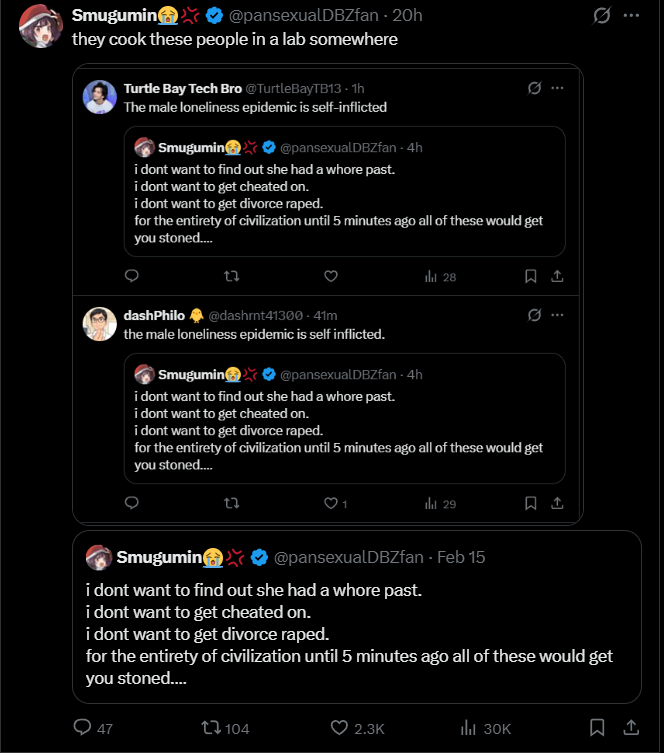Repost the dashPhilo quote tweet
This screenshot has height=753, width=664.
pyautogui.click(x=231, y=503)
